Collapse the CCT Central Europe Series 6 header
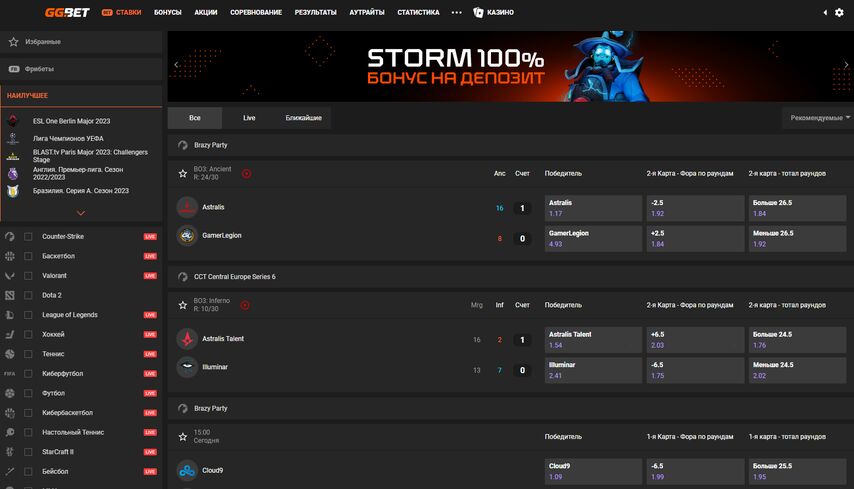 point(510,277)
